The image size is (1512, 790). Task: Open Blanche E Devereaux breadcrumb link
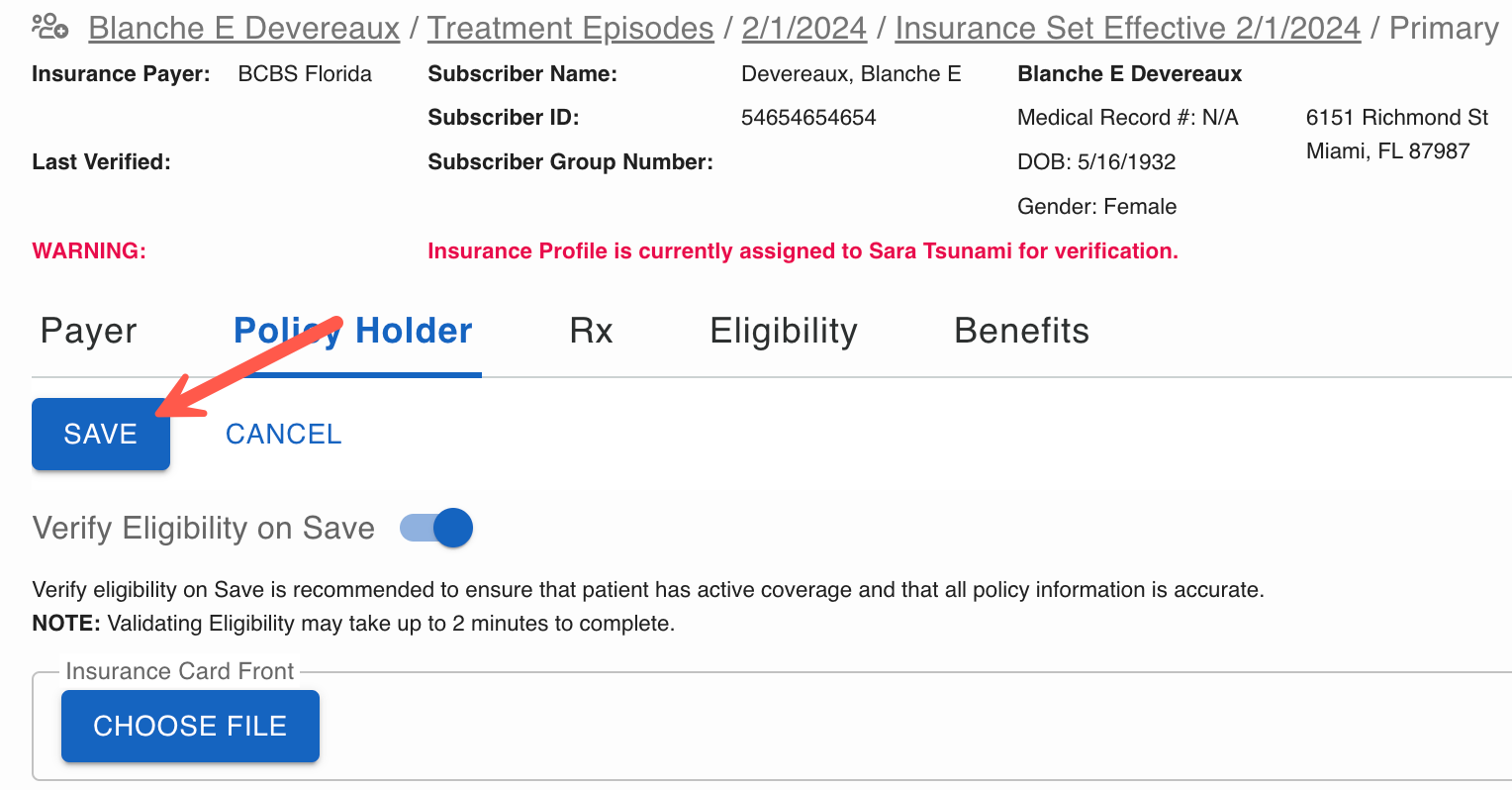pos(244,29)
